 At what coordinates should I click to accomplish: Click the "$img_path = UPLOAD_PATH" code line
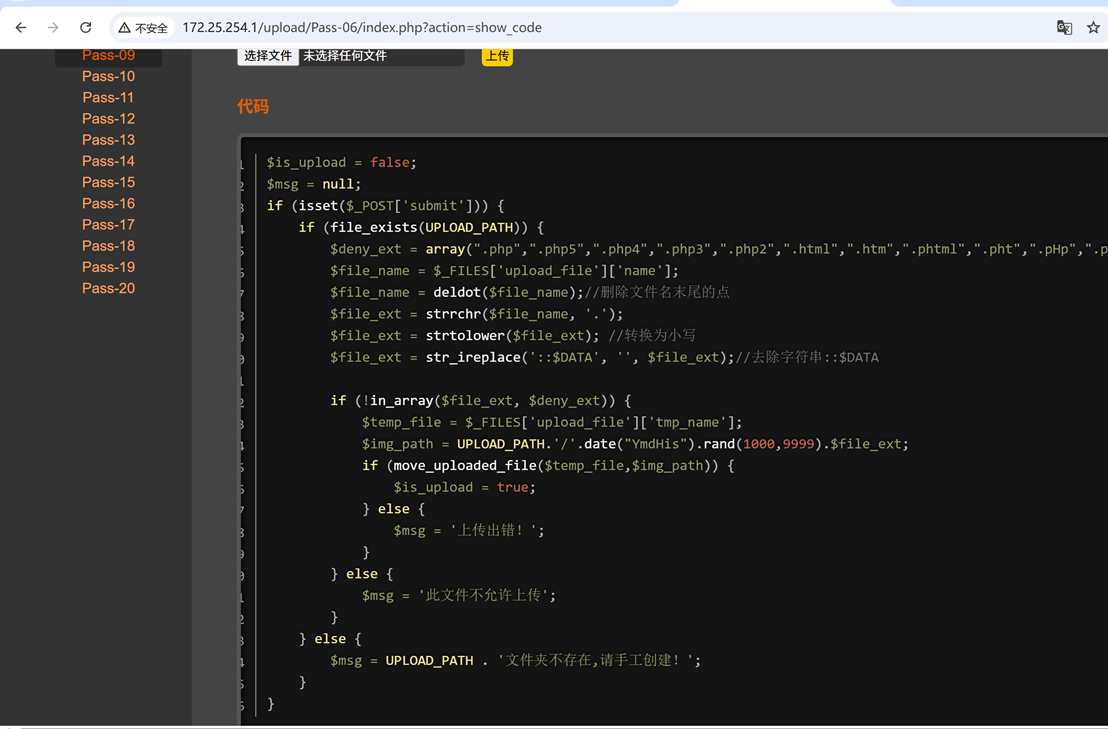635,444
